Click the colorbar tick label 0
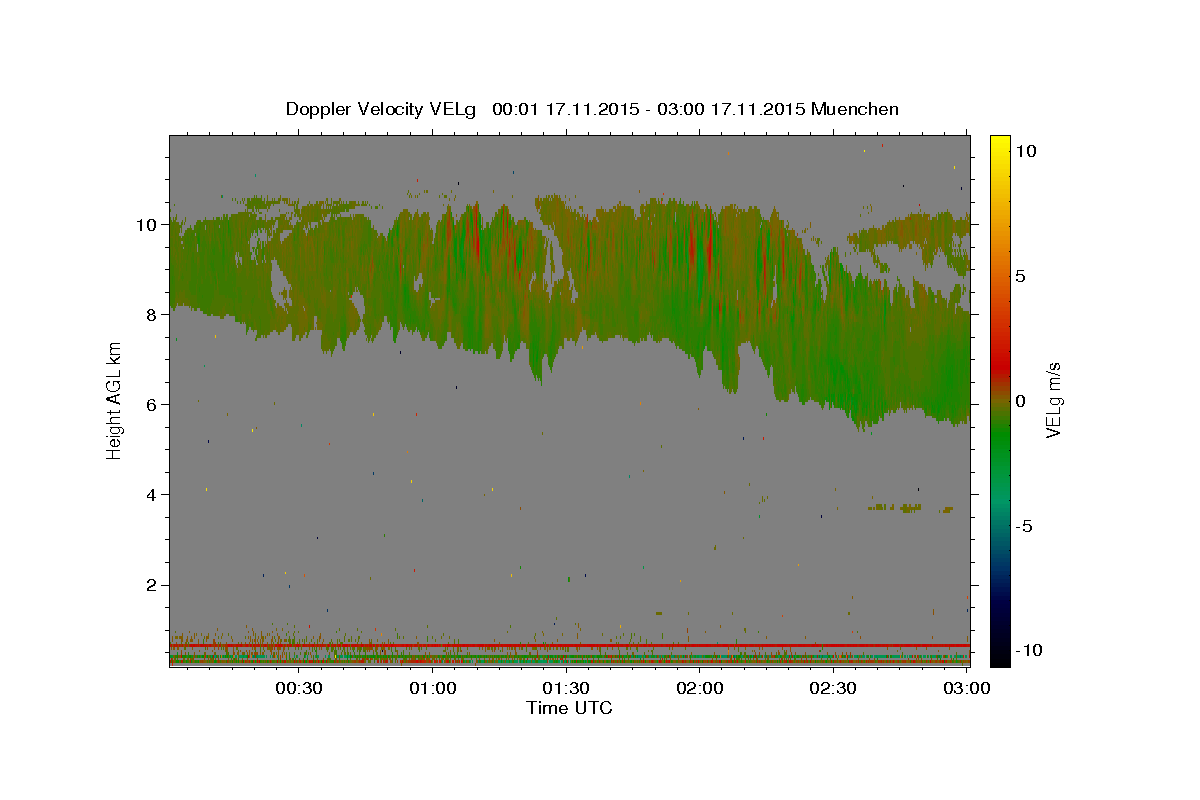Image resolution: width=1200 pixels, height=800 pixels. click(1019, 401)
